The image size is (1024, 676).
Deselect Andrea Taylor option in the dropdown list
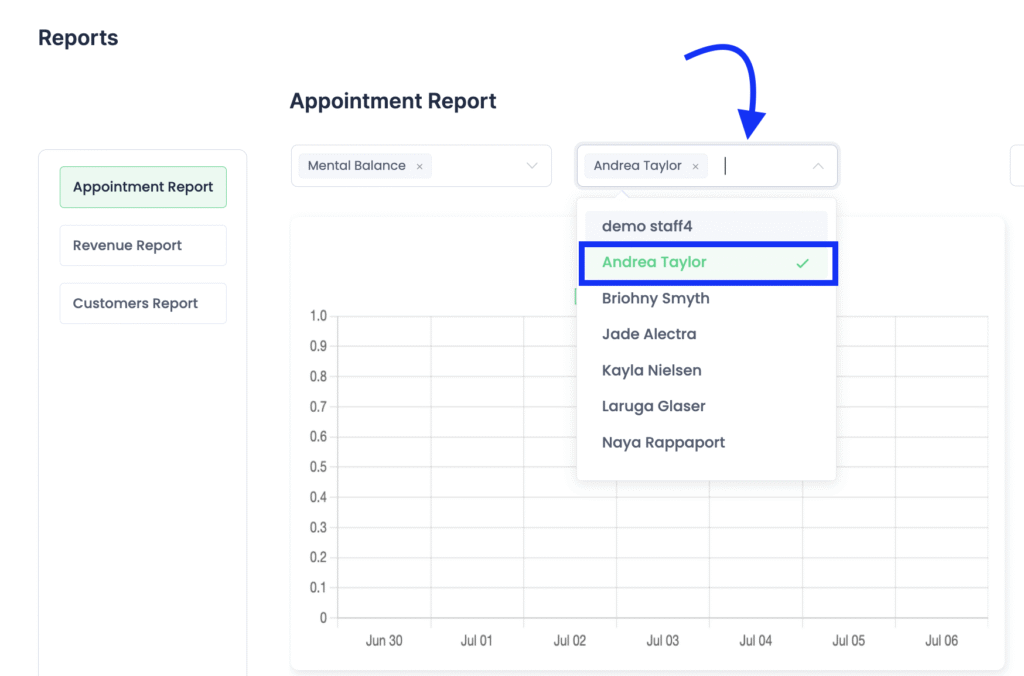coord(654,263)
